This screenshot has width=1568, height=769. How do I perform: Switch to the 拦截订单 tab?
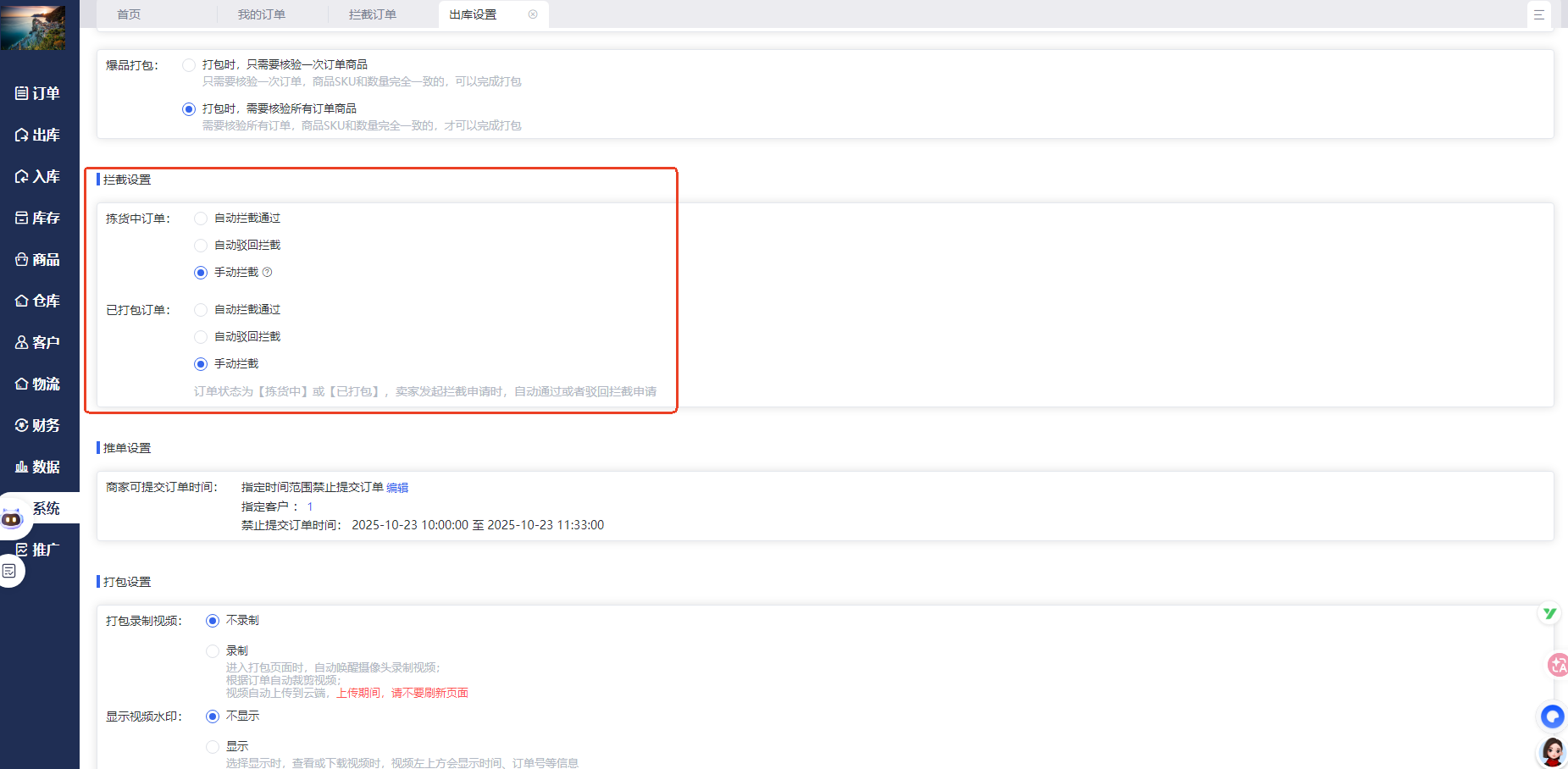(372, 14)
